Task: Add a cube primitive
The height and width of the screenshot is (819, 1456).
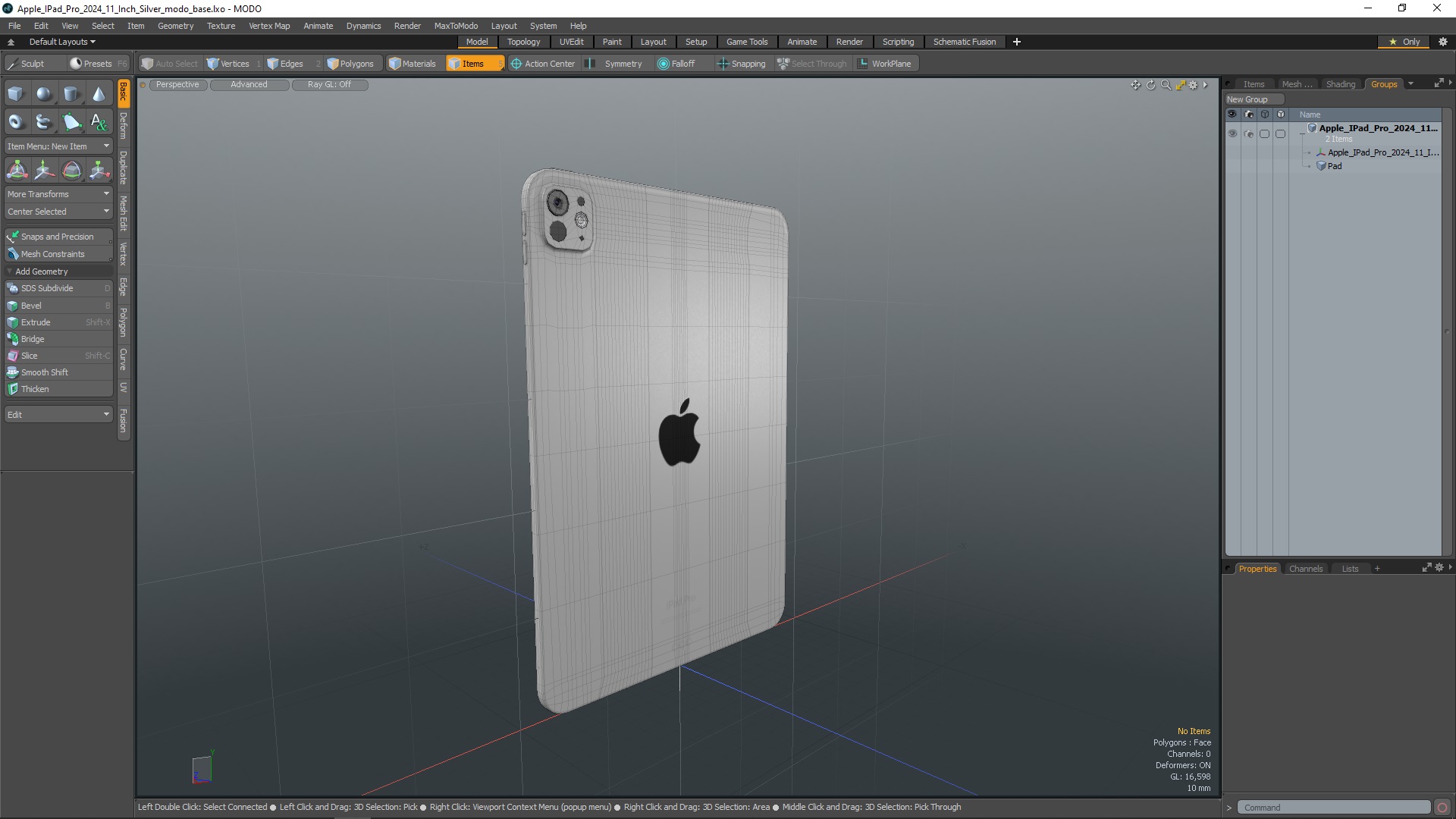Action: 16,94
